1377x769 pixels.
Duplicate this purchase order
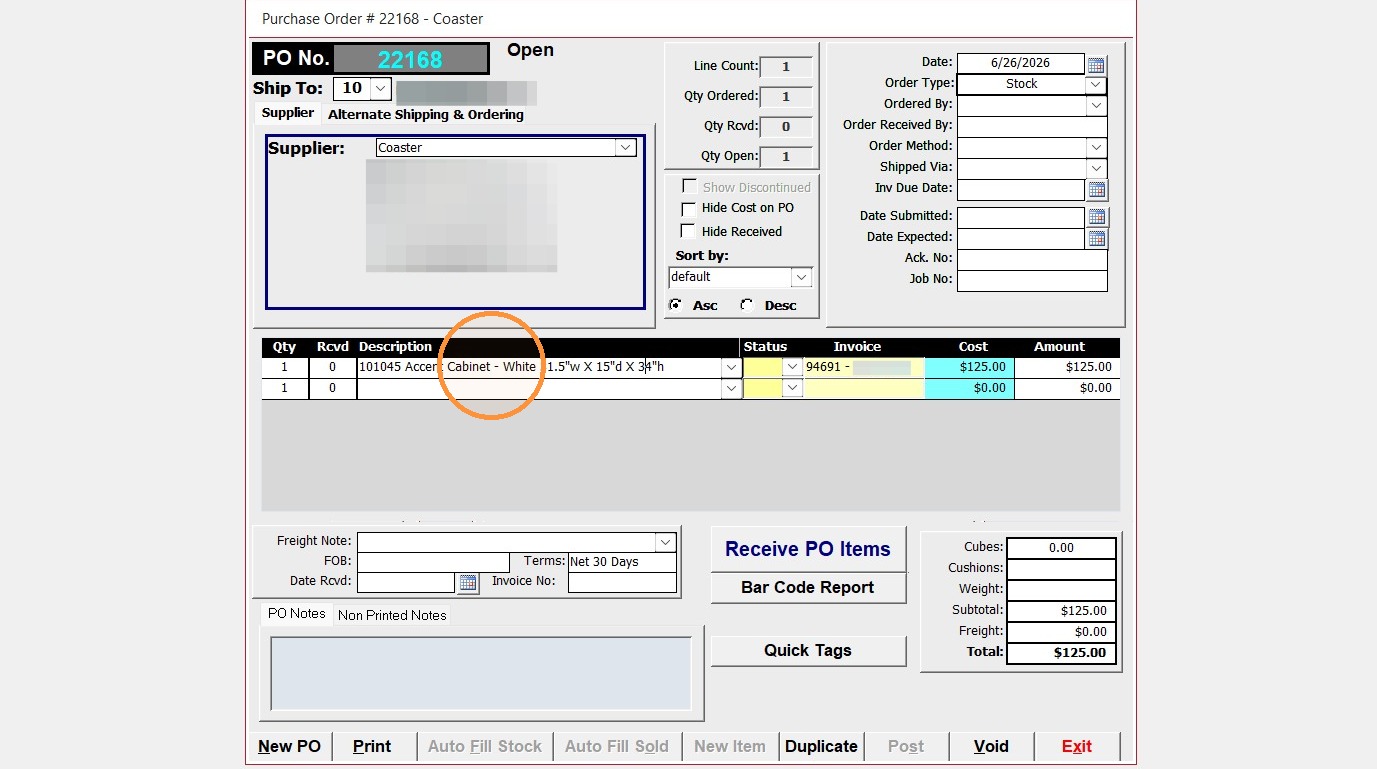[x=822, y=746]
